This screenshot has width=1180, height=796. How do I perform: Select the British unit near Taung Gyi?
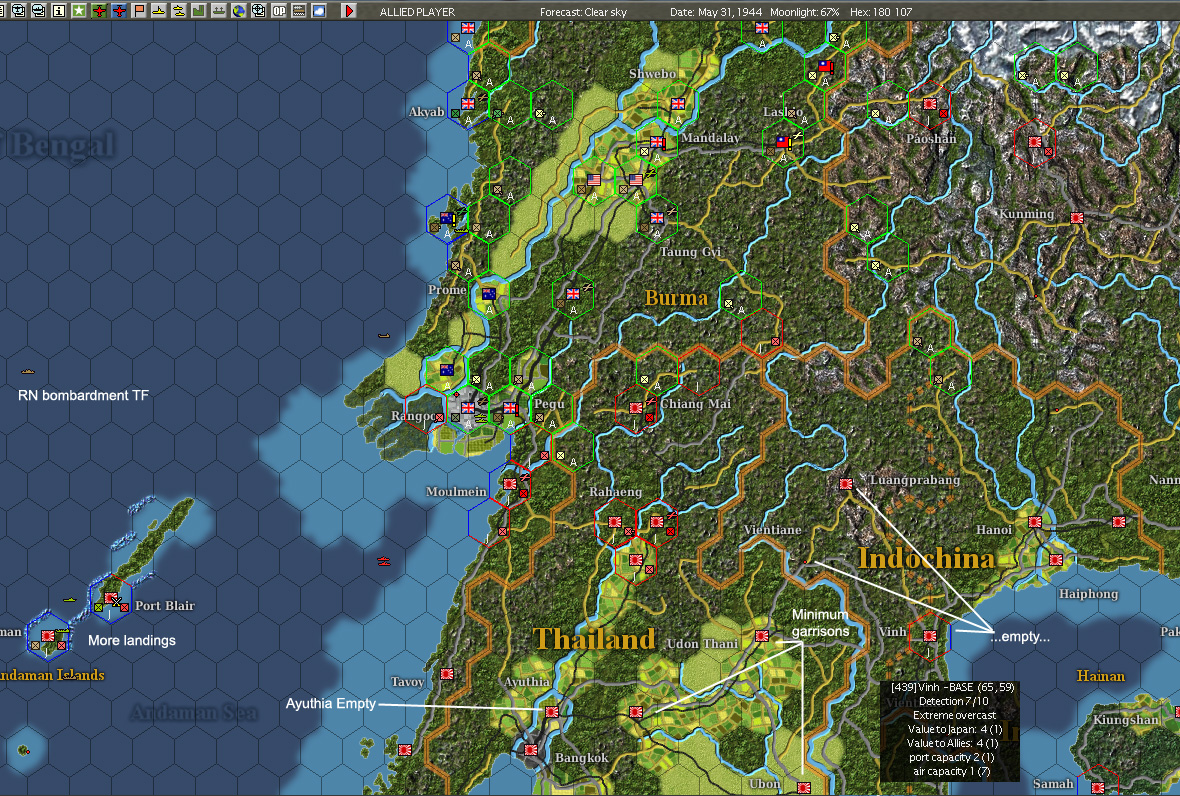click(657, 218)
